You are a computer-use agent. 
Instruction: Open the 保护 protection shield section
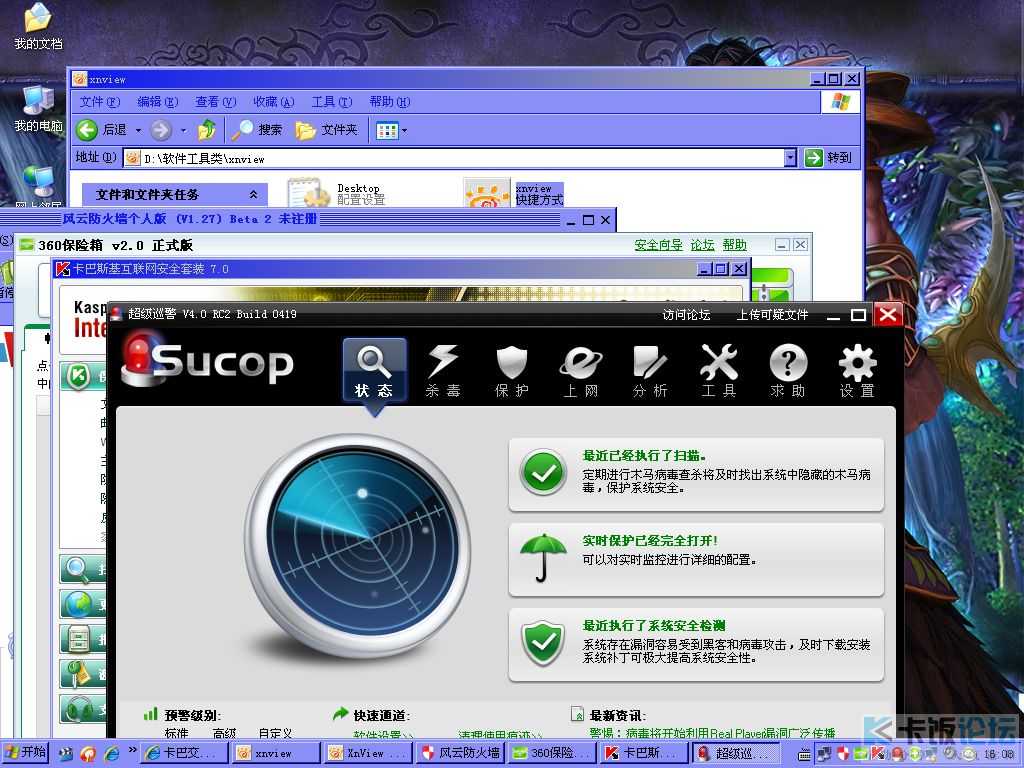[x=511, y=371]
